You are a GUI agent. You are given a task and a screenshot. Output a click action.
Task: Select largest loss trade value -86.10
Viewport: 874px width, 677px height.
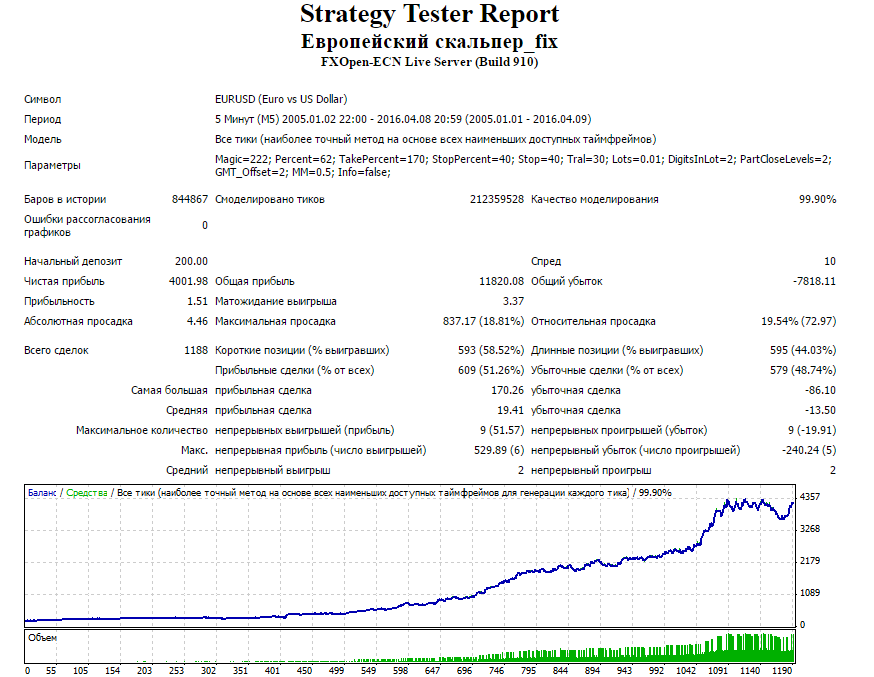[x=820, y=391]
